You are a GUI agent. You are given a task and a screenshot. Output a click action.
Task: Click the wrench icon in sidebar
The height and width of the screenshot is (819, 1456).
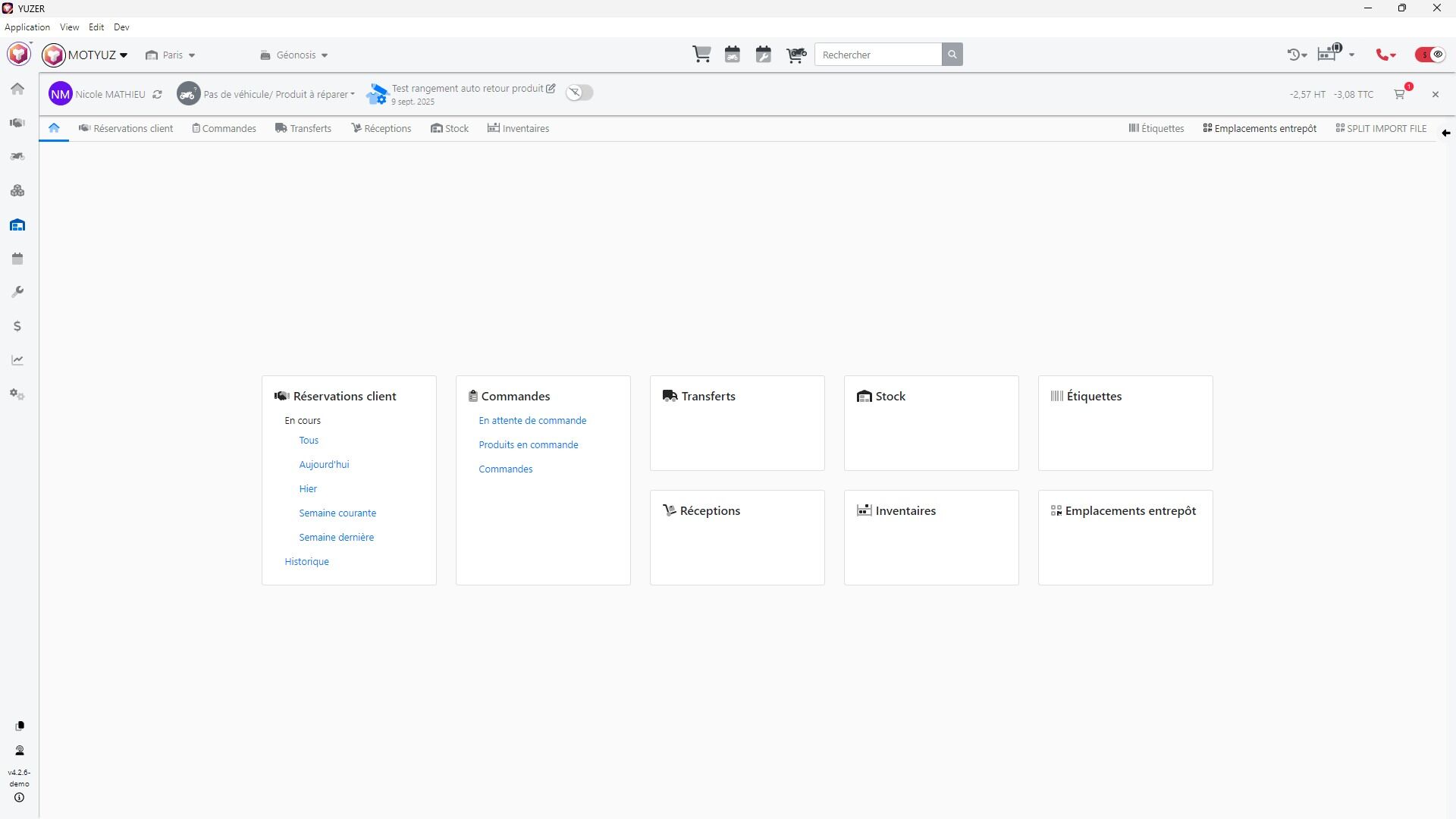tap(17, 293)
